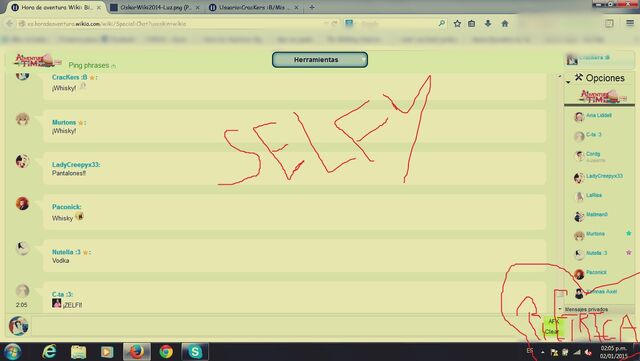Image resolution: width=640 pixels, height=361 pixels.
Task: Expand the Mensajes privados section
Action: click(586, 310)
